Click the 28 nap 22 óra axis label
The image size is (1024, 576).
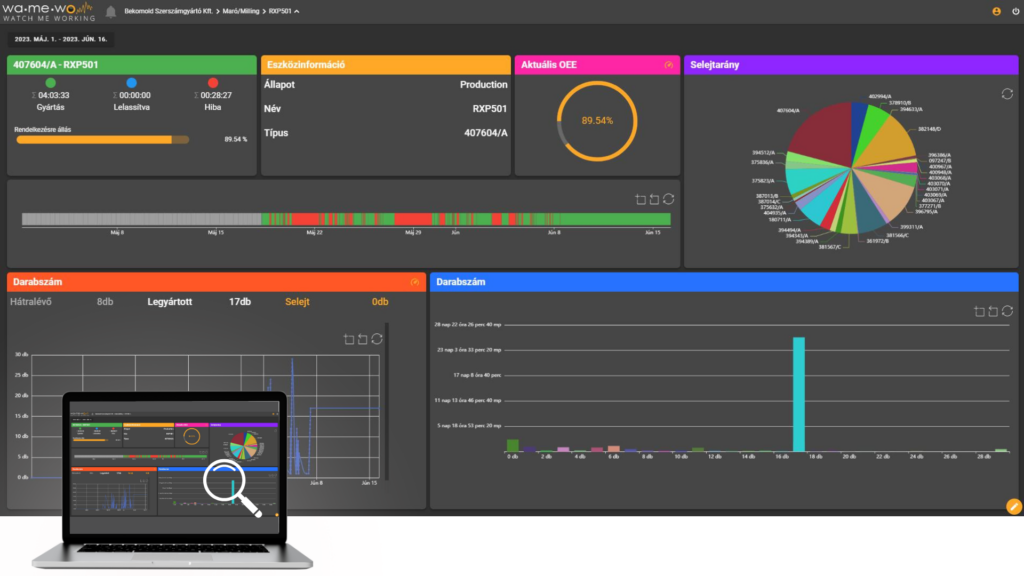[468, 325]
